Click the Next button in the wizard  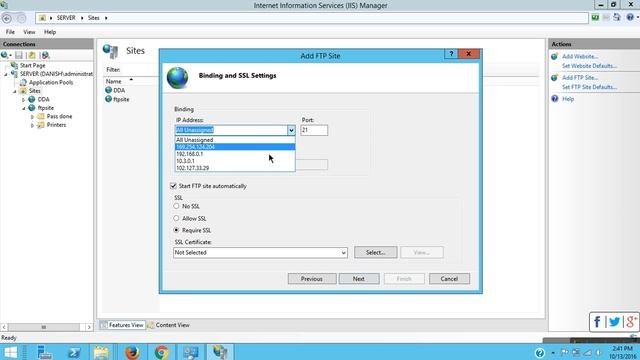coord(359,279)
